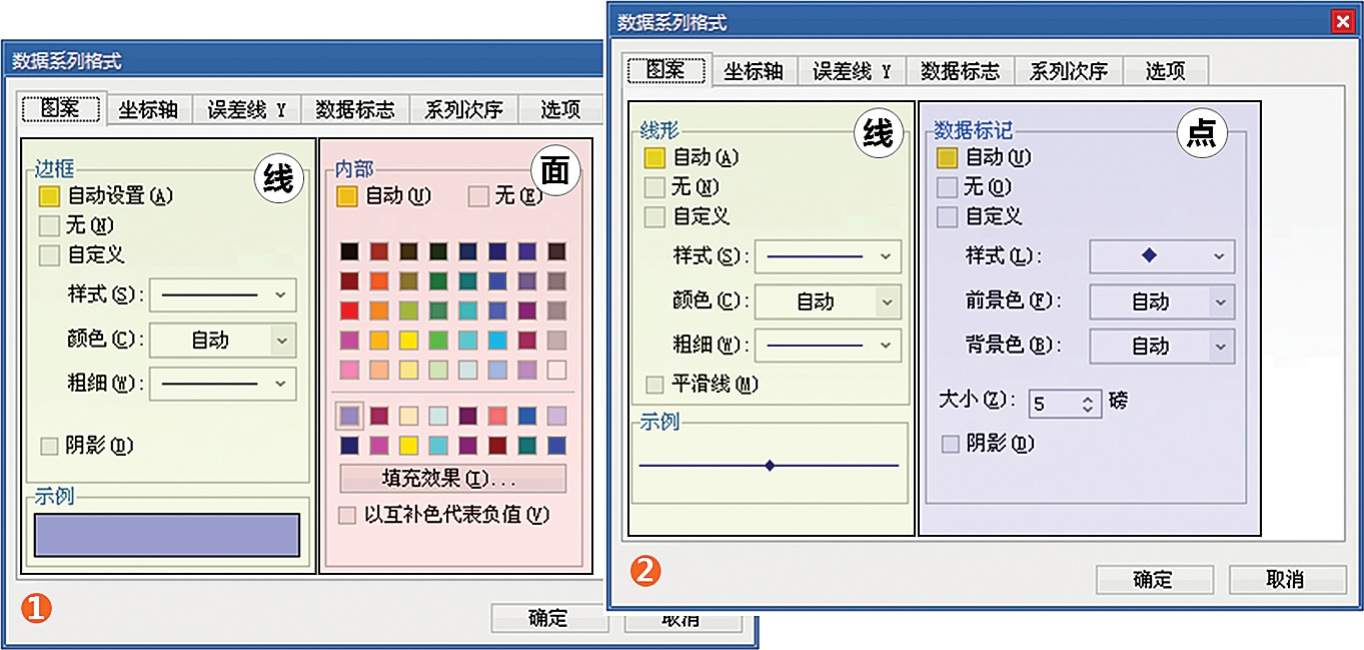Open 系列次序 tab in front dialog
This screenshot has width=1364, height=650.
point(1068,71)
